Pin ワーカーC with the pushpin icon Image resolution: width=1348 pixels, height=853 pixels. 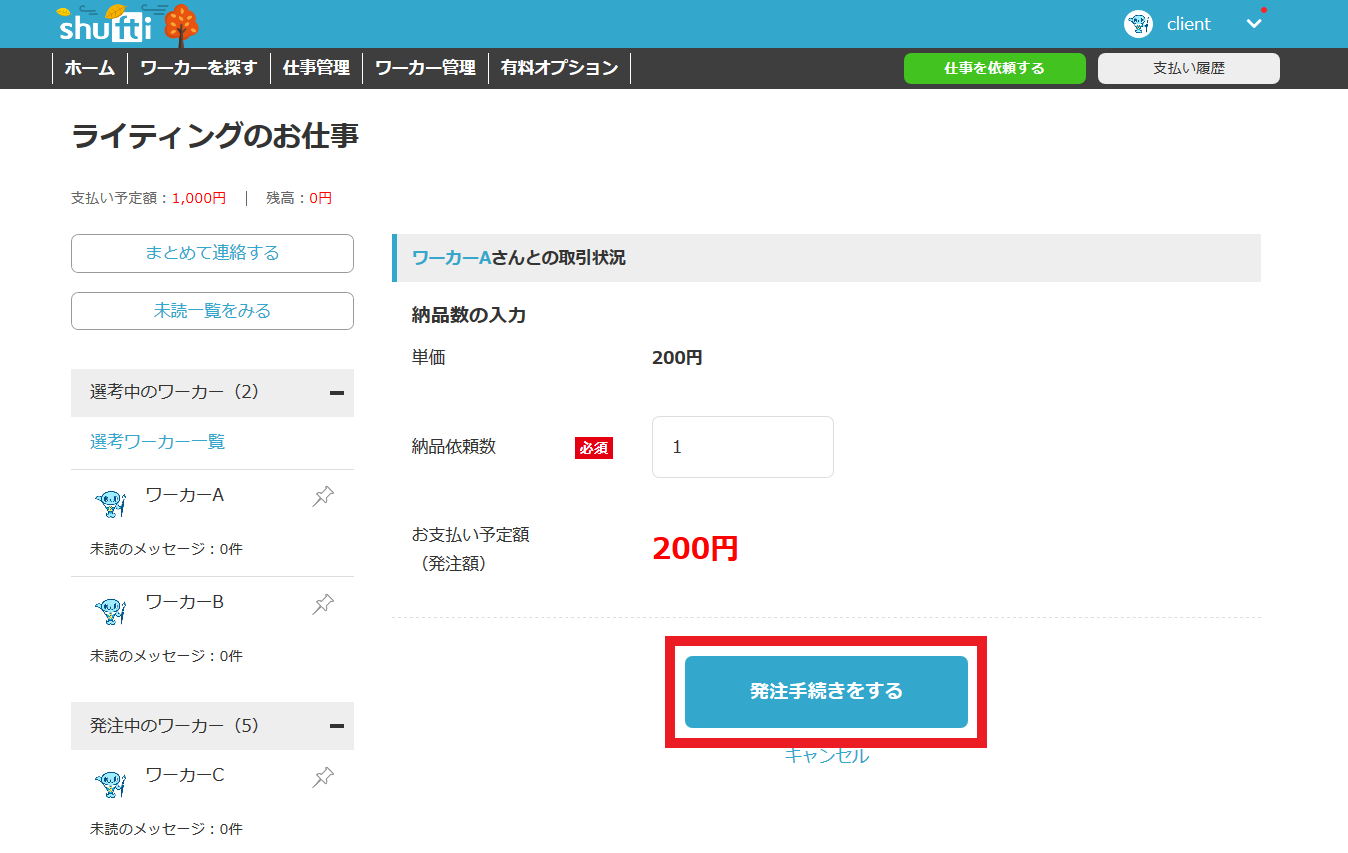[x=323, y=776]
